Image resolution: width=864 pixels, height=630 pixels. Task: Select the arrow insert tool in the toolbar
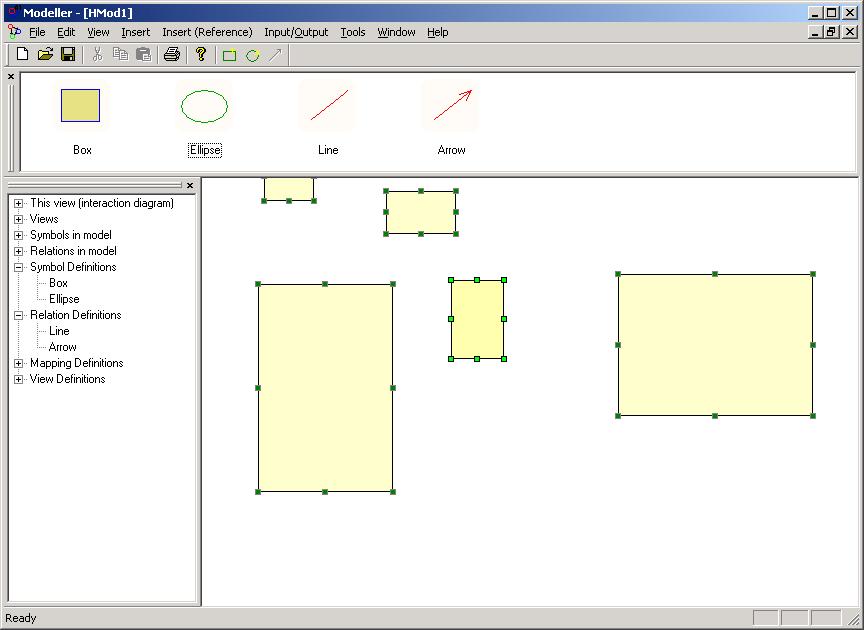tap(275, 55)
